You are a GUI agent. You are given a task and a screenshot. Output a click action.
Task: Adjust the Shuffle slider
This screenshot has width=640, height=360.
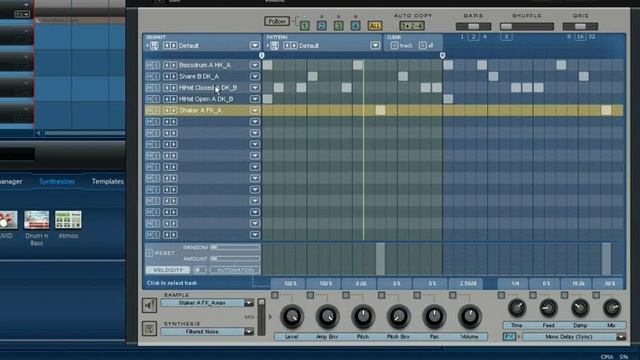[527, 27]
